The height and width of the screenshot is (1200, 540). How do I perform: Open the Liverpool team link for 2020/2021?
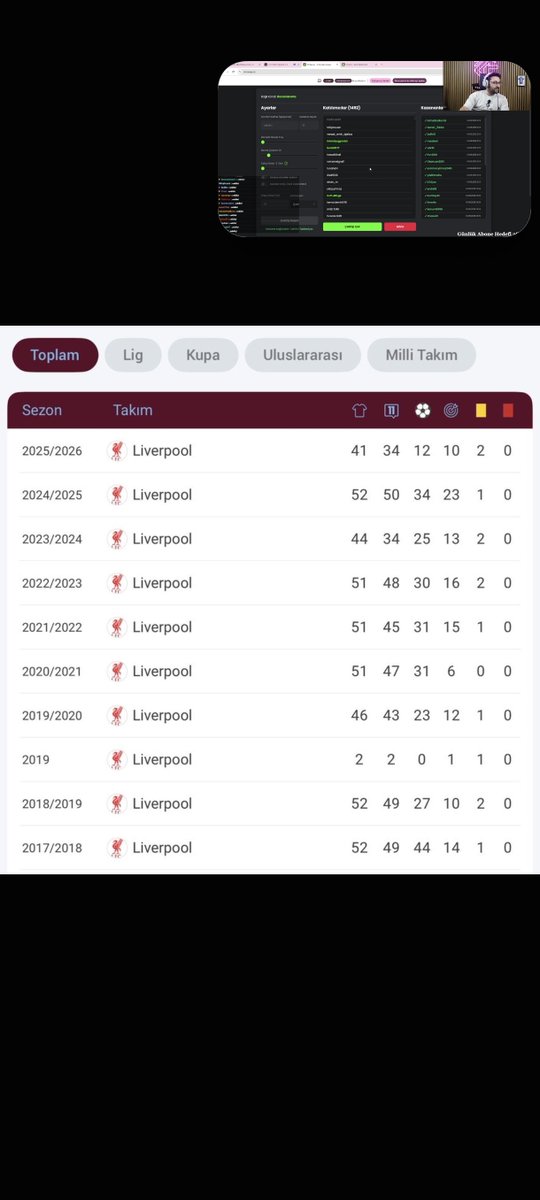coord(162,671)
